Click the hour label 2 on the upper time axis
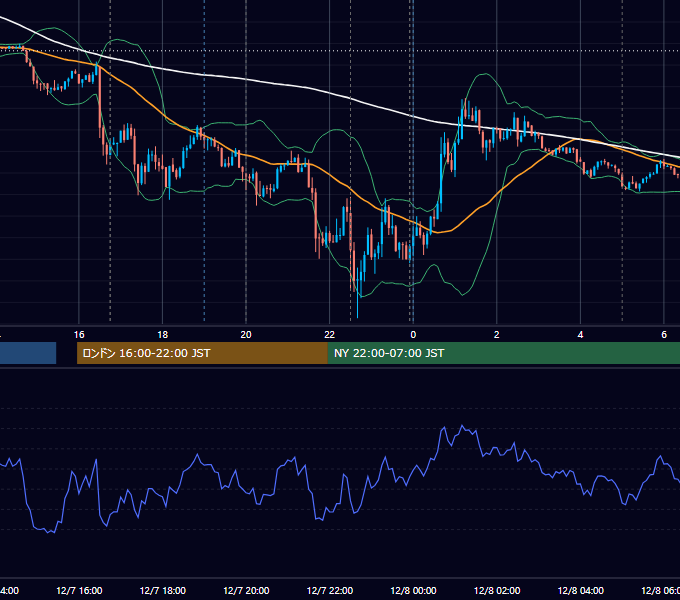 (497, 334)
